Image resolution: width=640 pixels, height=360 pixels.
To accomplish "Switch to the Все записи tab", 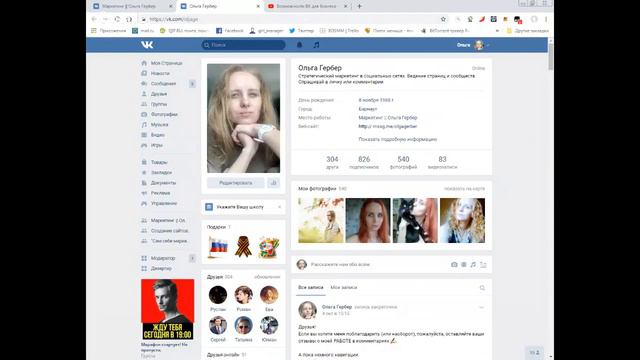I will coord(311,288).
